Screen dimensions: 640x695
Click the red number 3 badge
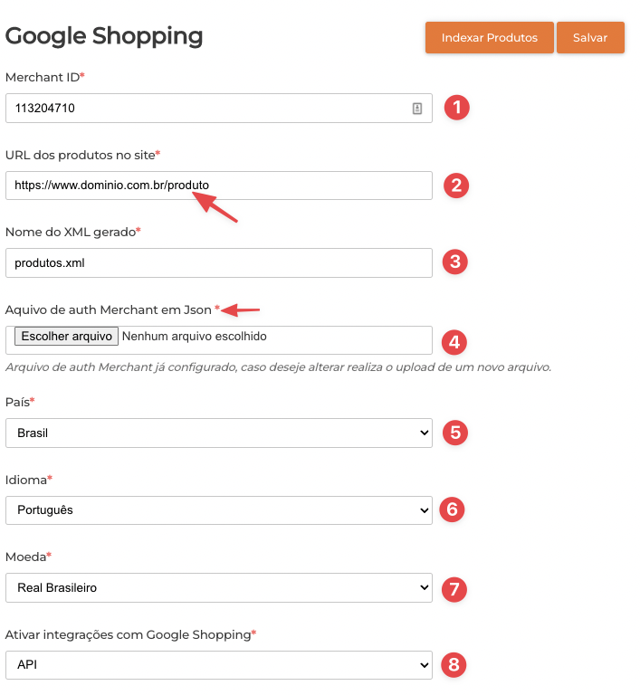click(455, 262)
